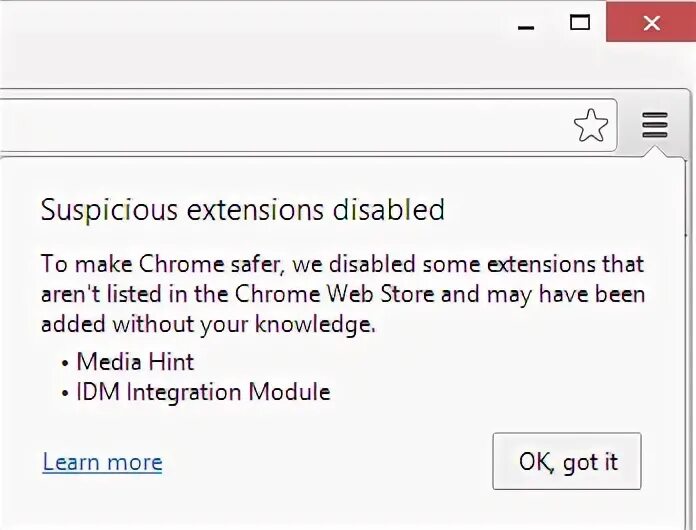Select the IDM Integration Module entry

tap(203, 392)
